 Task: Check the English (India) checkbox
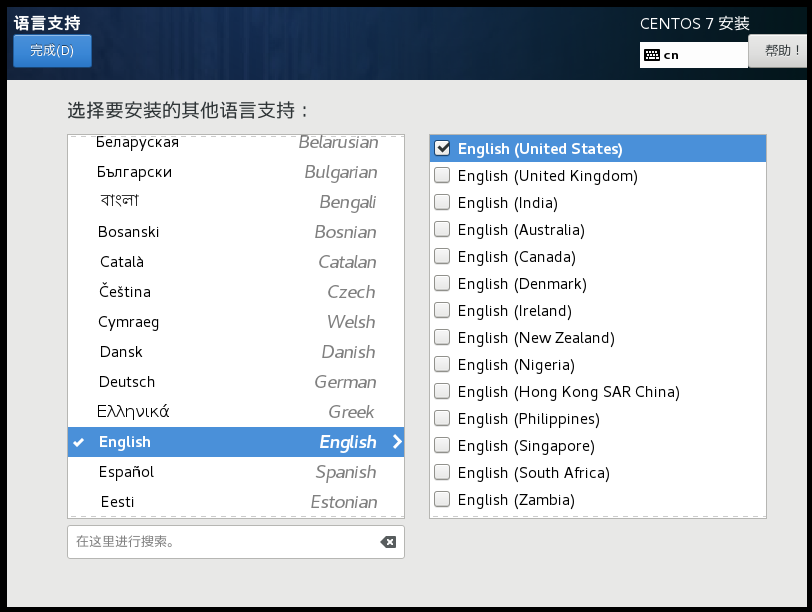(x=441, y=202)
